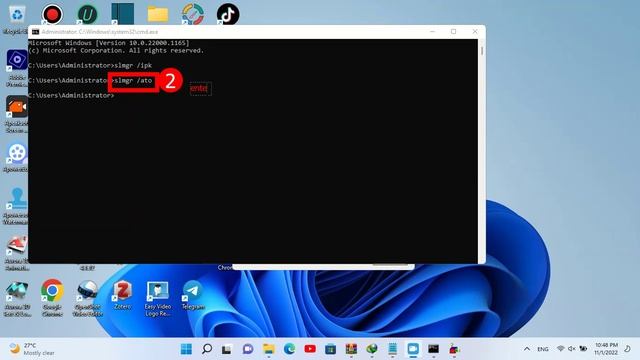This screenshot has height=360, width=640.
Task: Change the ENG input language
Action: pos(542,349)
